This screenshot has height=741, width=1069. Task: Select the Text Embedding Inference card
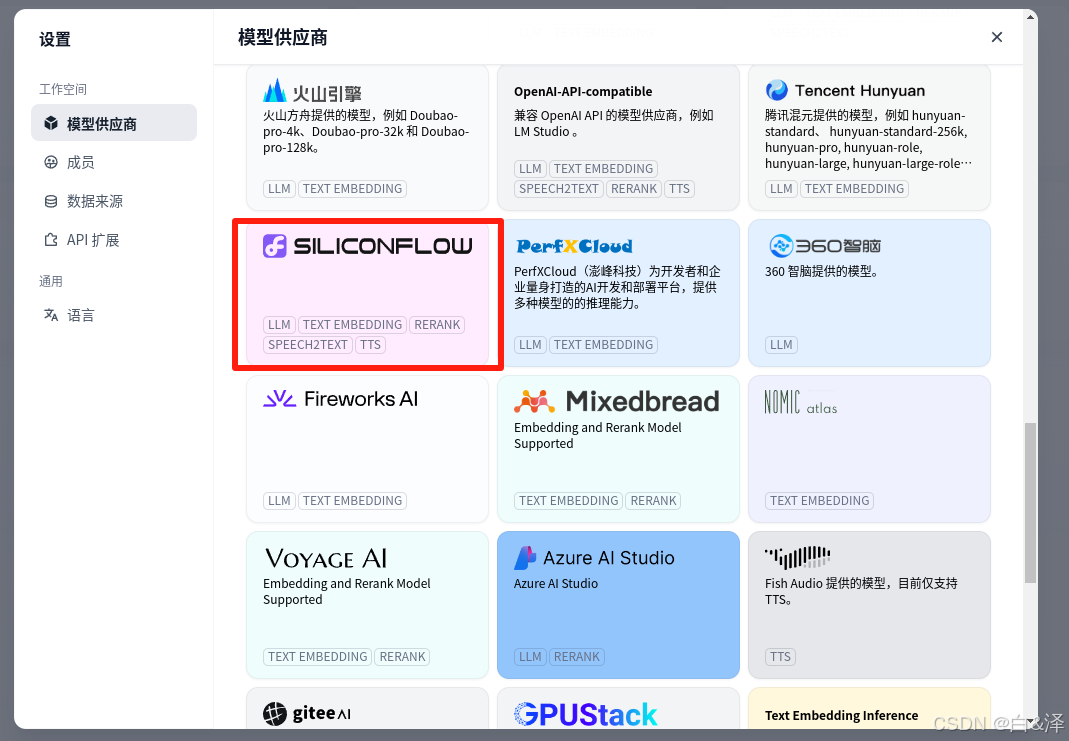pyautogui.click(x=869, y=708)
